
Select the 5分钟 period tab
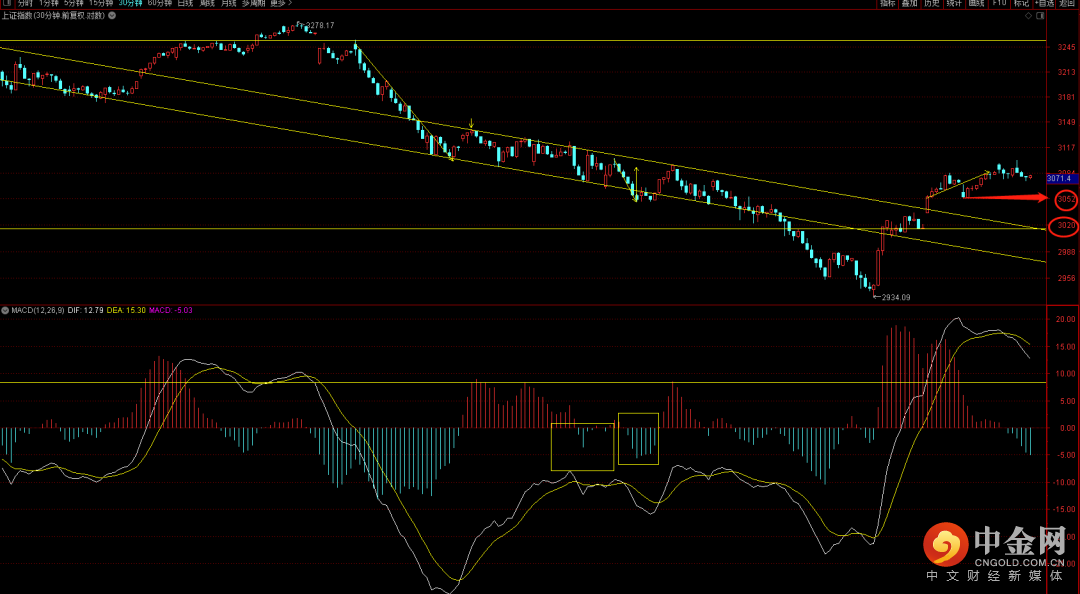point(73,4)
